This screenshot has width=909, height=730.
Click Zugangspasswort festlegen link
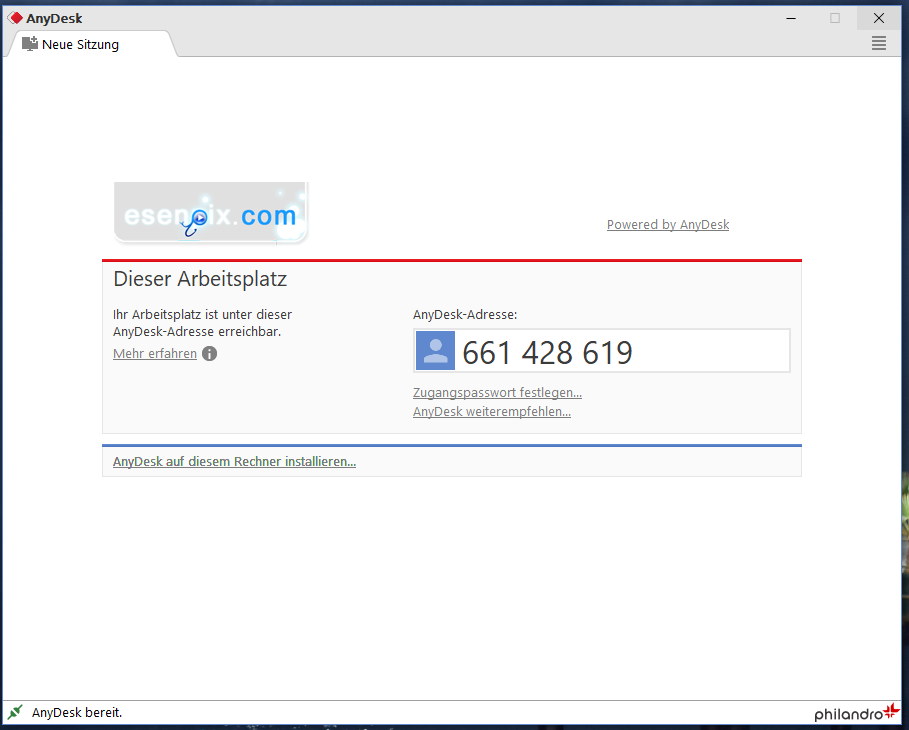pos(497,393)
